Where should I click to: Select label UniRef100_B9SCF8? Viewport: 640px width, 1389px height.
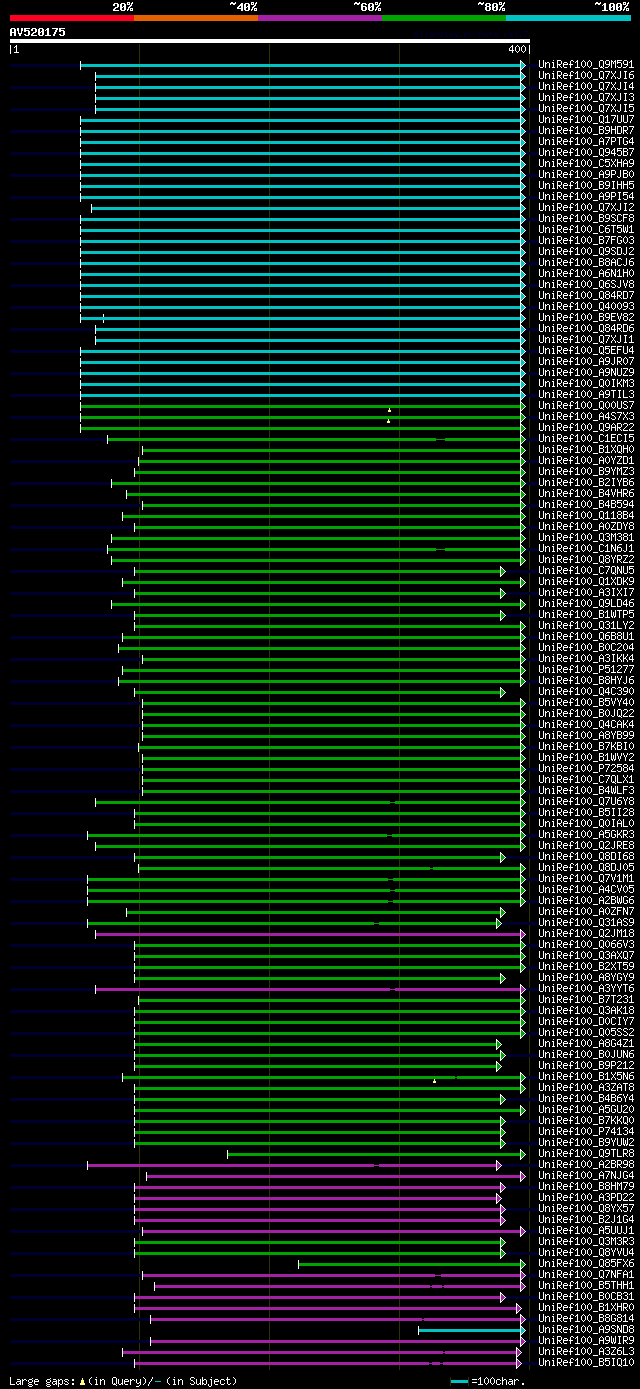point(586,218)
